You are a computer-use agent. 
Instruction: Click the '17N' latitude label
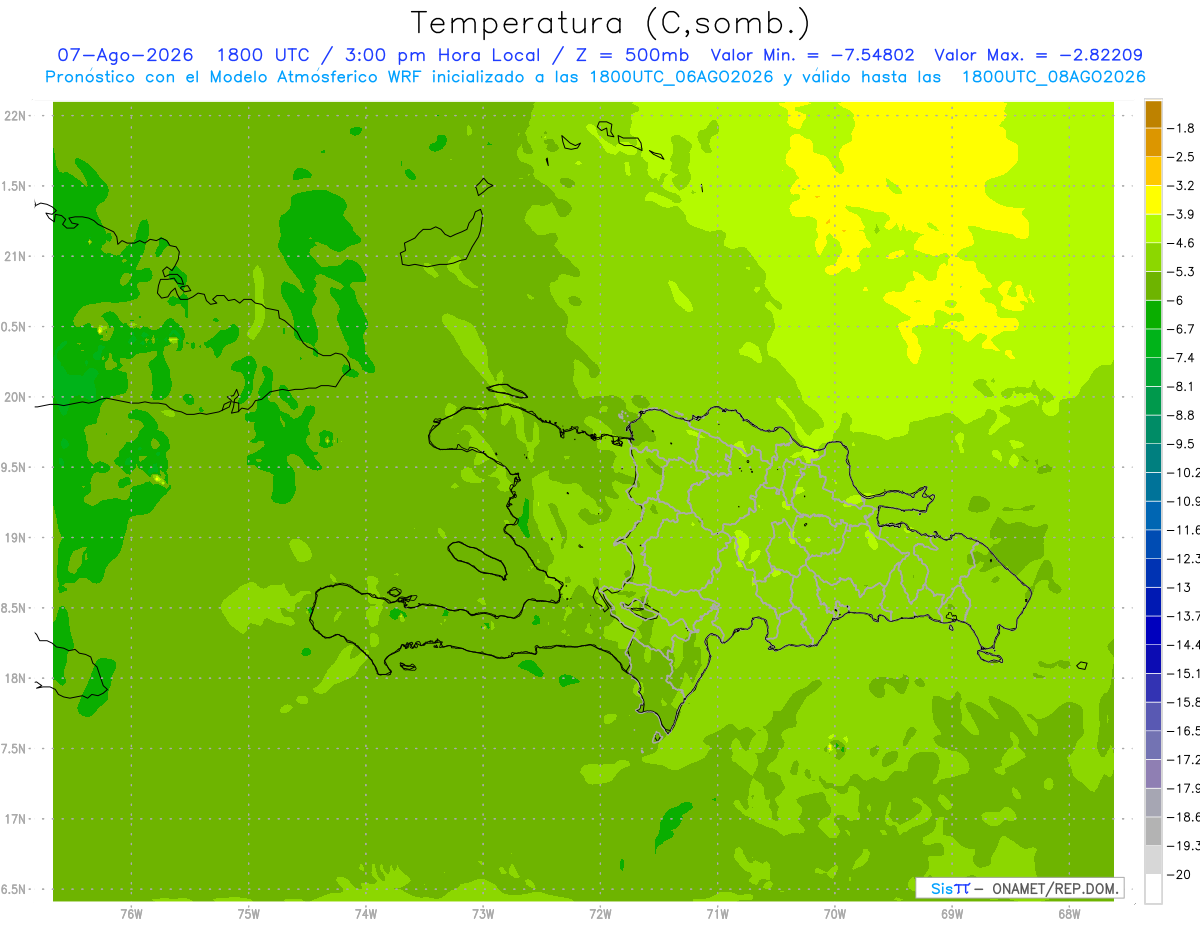point(16,819)
